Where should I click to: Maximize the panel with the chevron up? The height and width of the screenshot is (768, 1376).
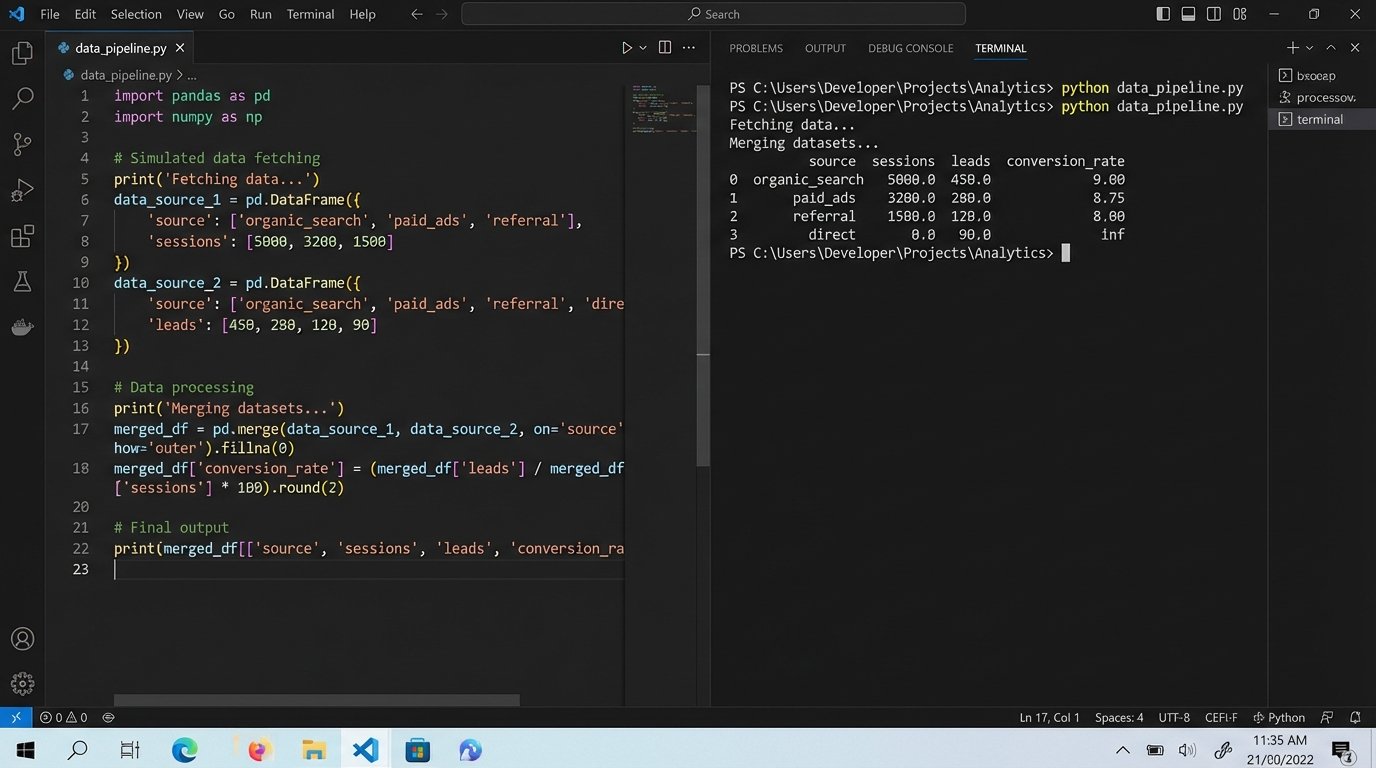1331,48
